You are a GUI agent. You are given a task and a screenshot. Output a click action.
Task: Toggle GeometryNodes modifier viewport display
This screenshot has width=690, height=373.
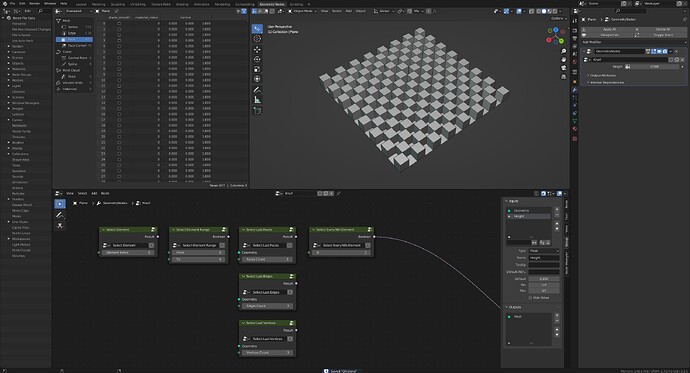coord(659,51)
